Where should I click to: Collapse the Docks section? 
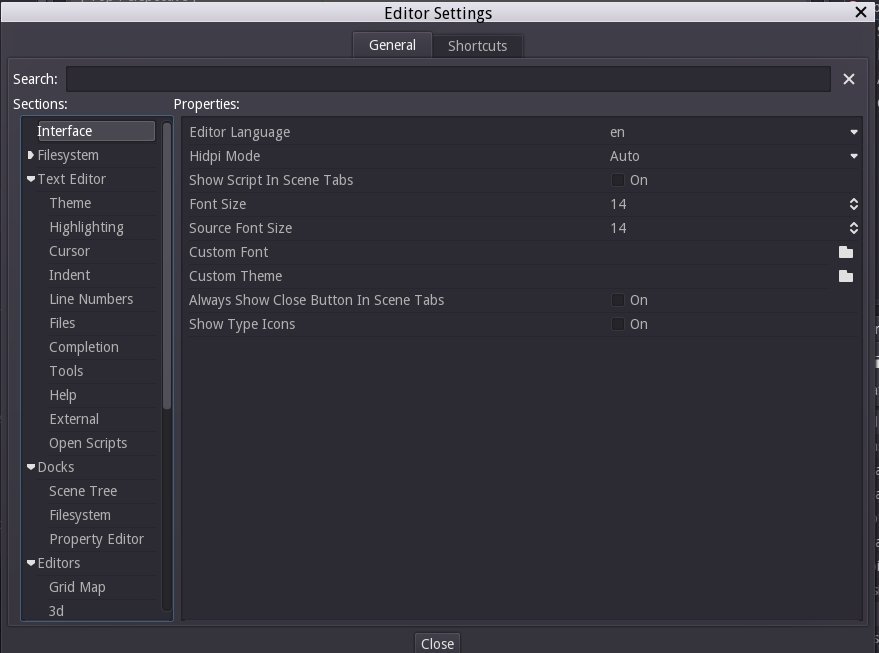click(x=31, y=467)
